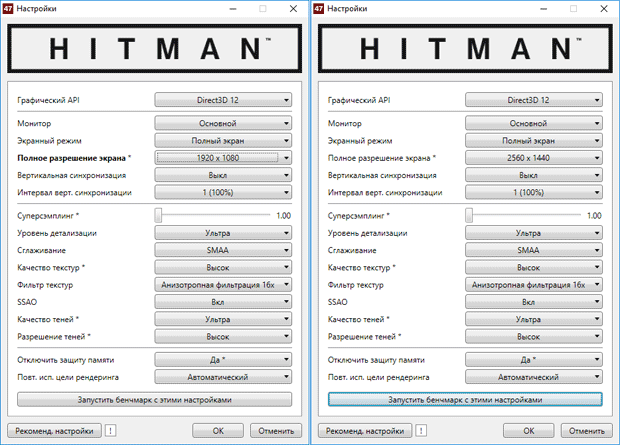Open Интервал верт. синхронизации dropdown in right window
The height and width of the screenshot is (445, 620).
click(534, 193)
